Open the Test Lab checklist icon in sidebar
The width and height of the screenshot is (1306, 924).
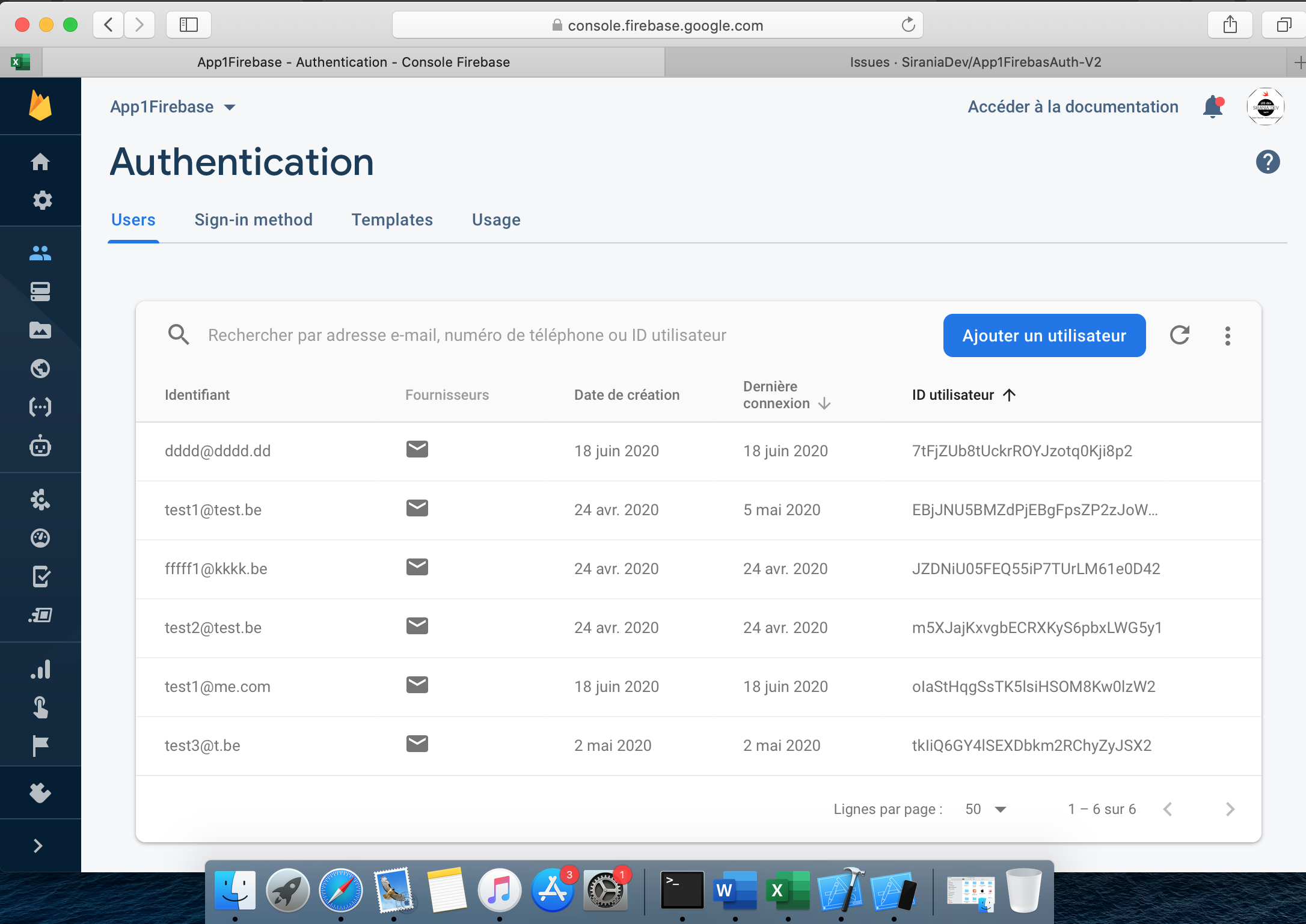pos(40,577)
